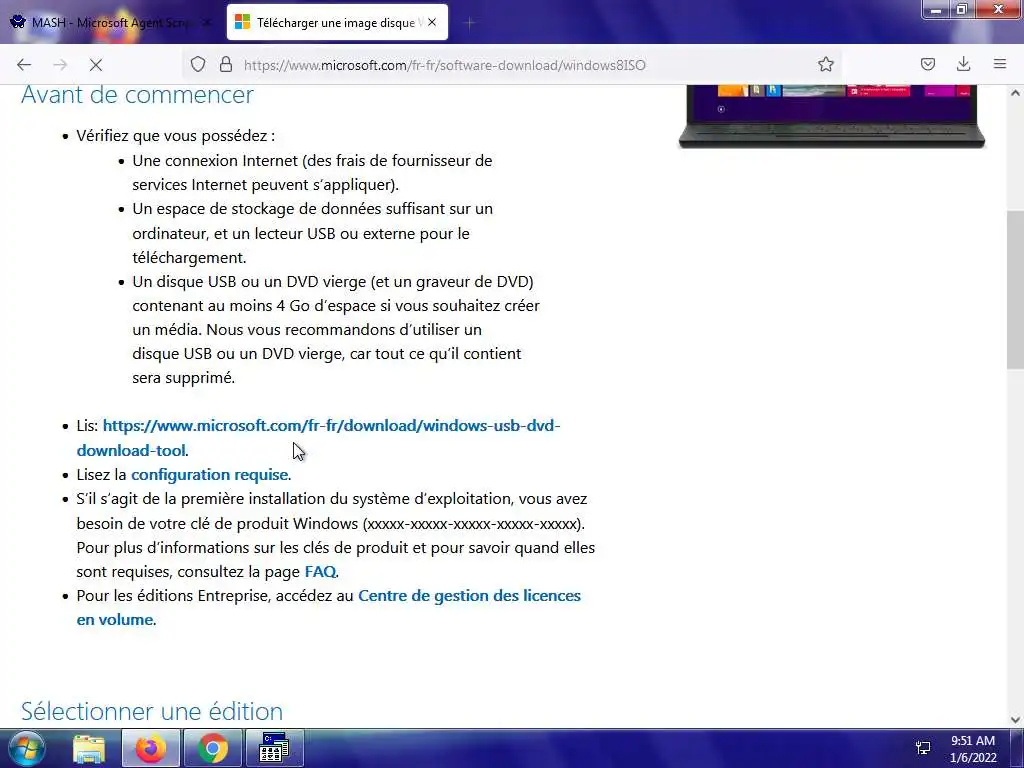
Task: Open a new tab with the plus button
Action: [469, 23]
